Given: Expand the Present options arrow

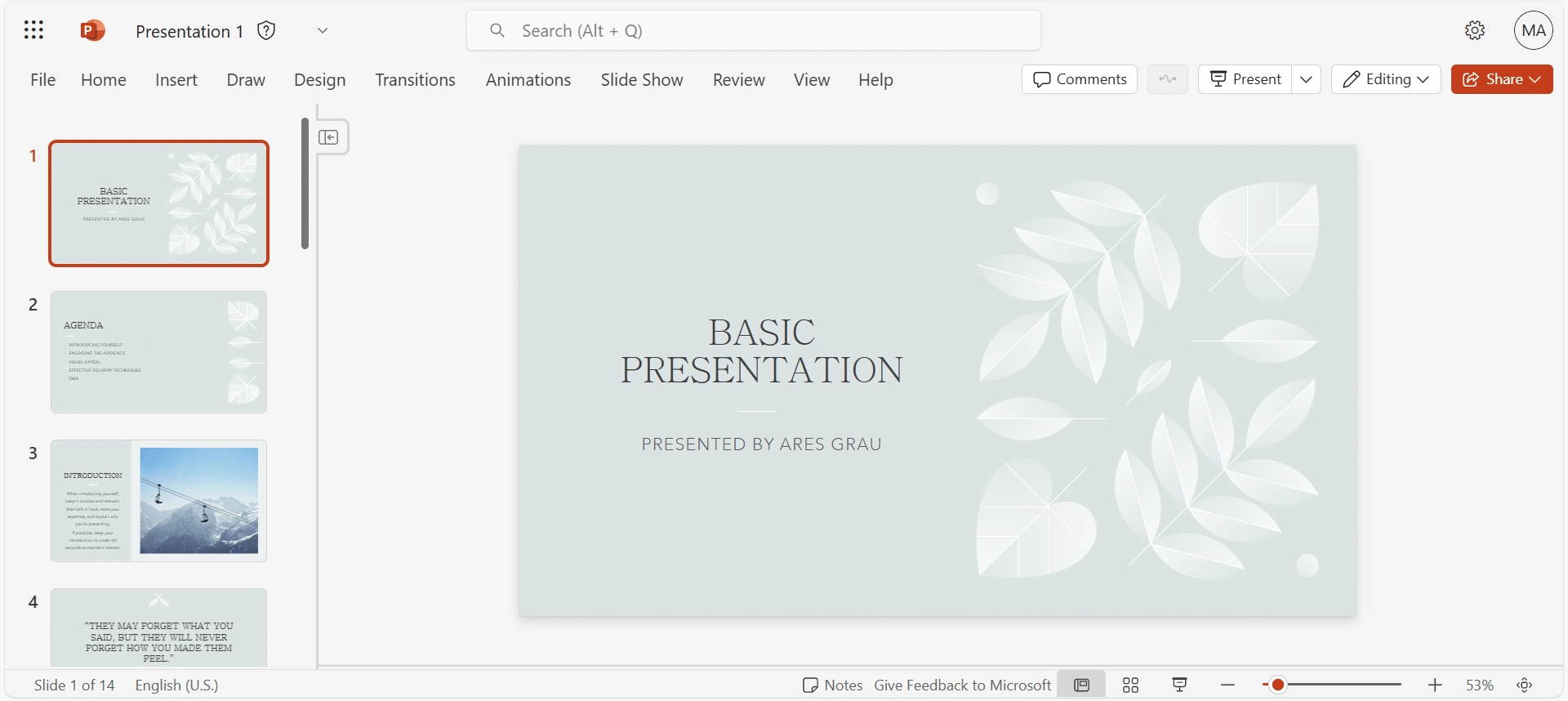Looking at the screenshot, I should [x=1306, y=79].
